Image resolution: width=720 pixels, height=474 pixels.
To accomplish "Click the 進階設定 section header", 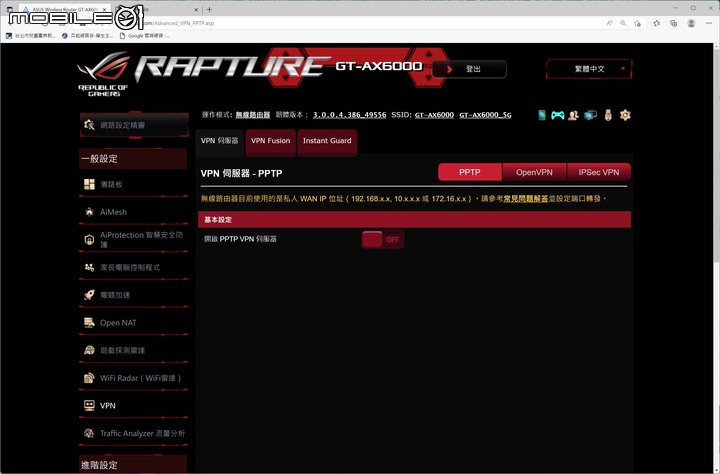I will tap(133, 464).
